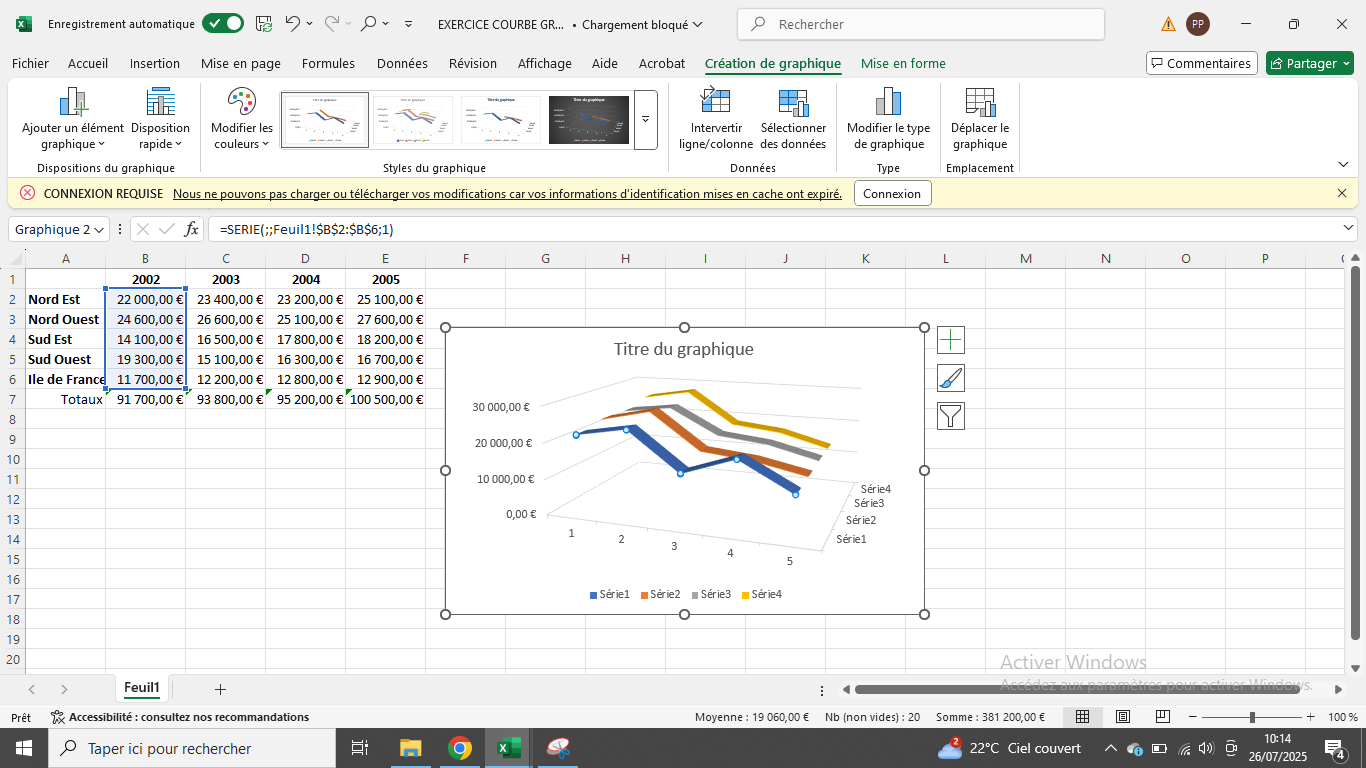Click Accessibilité recommendations in status bar
The width and height of the screenshot is (1366, 768).
[180, 717]
